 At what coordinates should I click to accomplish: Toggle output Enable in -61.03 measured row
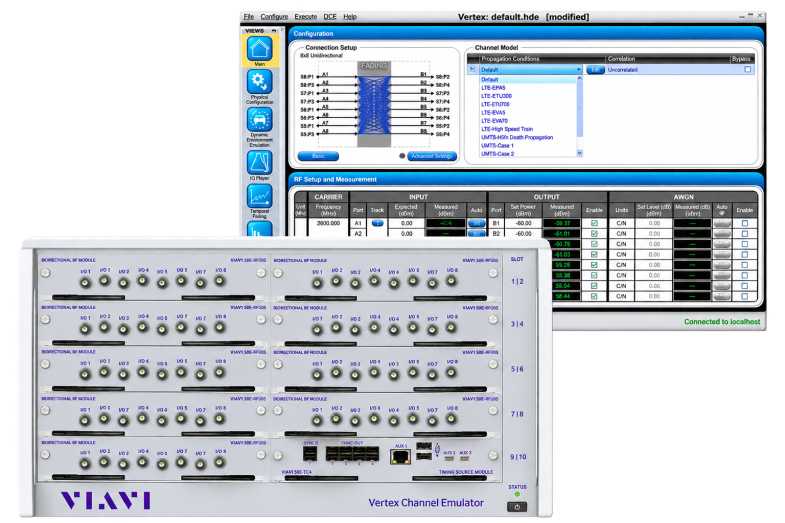(x=594, y=255)
